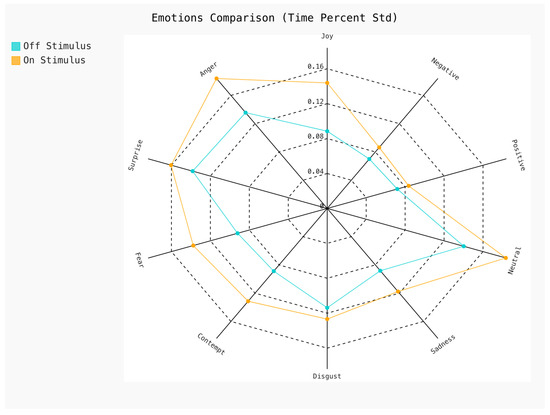Click the orange Sadness data point
Image resolution: width=550 pixels, height=415 pixels.
click(398, 292)
